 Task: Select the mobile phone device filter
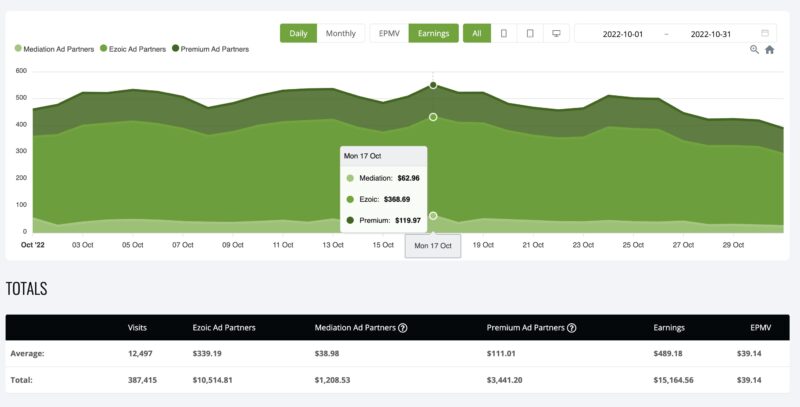(x=504, y=33)
